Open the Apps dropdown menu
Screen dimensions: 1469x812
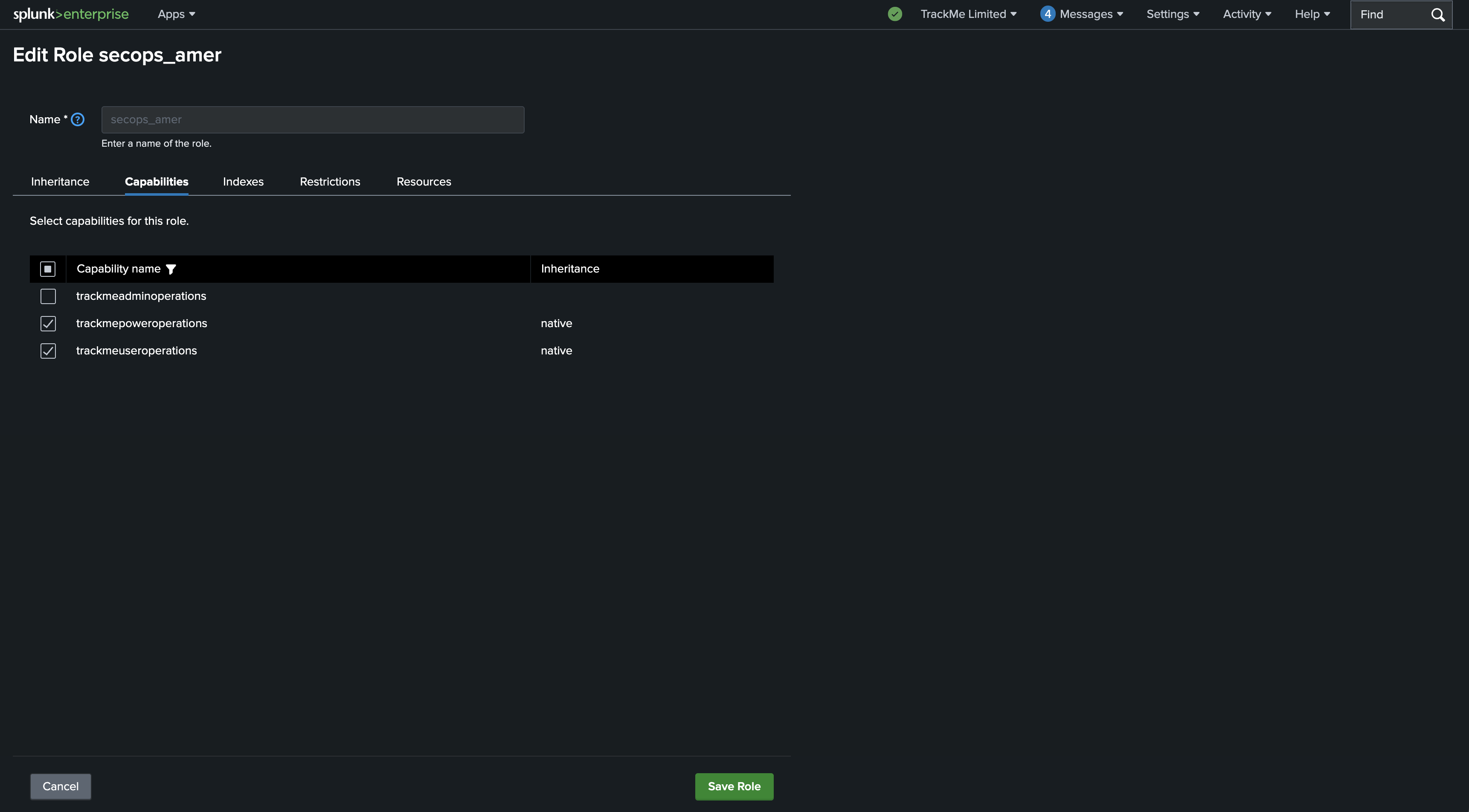pyautogui.click(x=176, y=14)
